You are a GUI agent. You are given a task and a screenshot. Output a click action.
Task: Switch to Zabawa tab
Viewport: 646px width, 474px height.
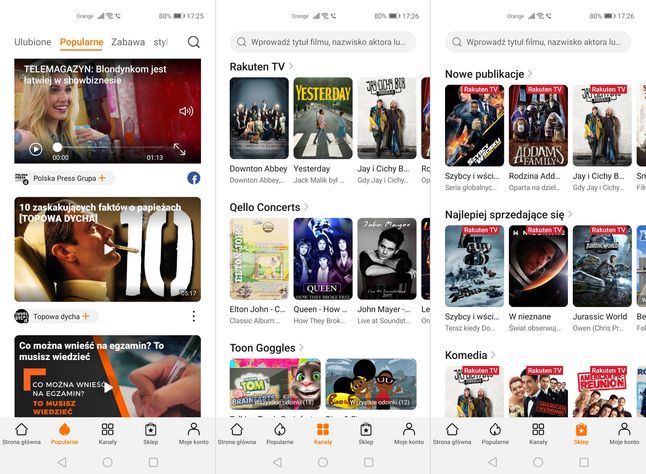[128, 42]
